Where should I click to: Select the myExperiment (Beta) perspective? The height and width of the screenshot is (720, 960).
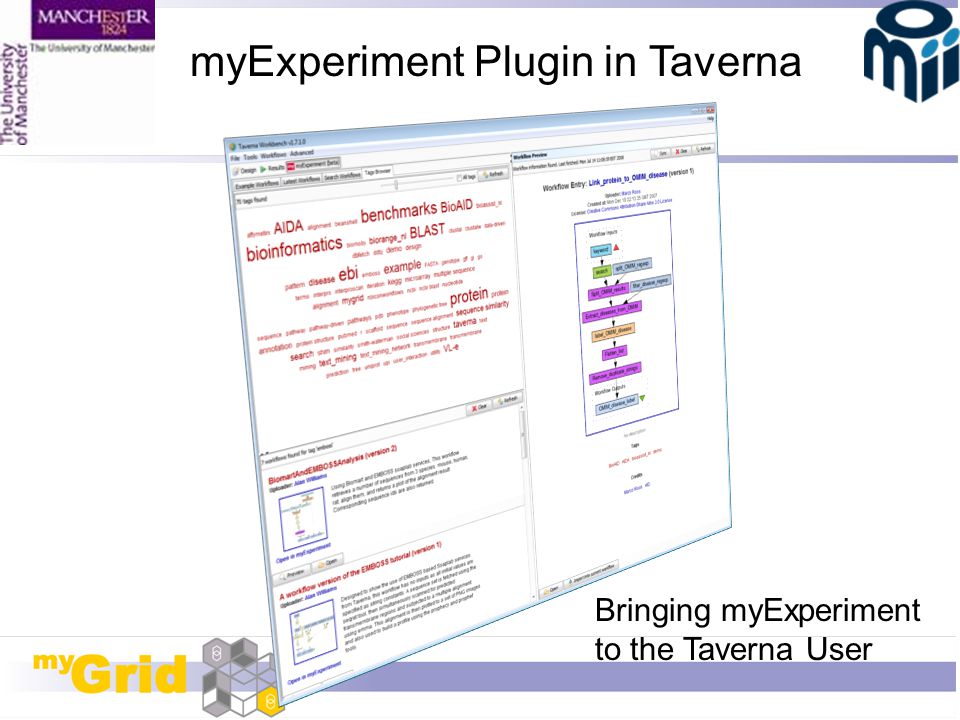click(313, 164)
